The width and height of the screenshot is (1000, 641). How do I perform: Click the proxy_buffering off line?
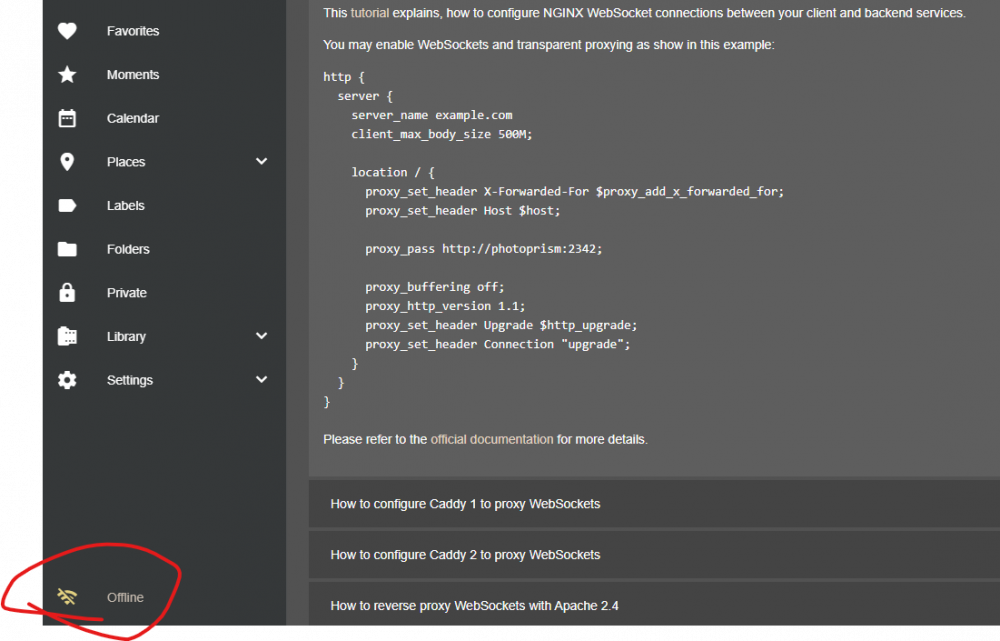pos(434,287)
